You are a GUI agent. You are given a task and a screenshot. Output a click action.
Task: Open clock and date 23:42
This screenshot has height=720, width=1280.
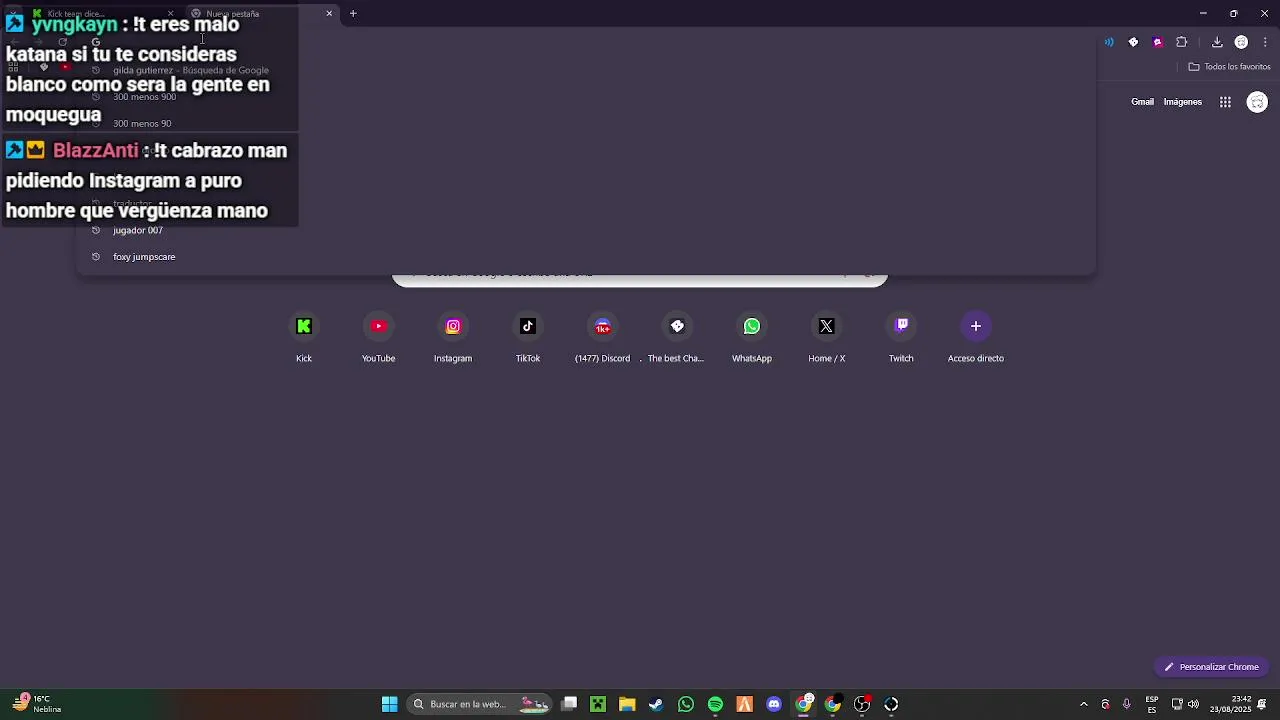tap(1231, 704)
